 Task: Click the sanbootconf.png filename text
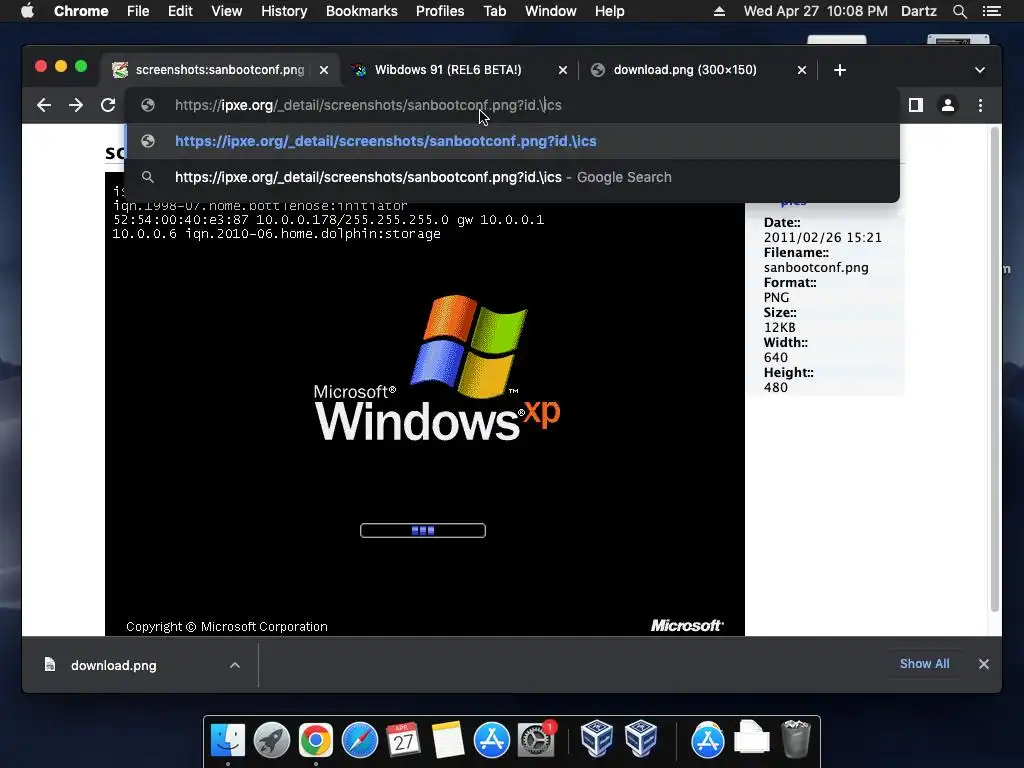(816, 268)
